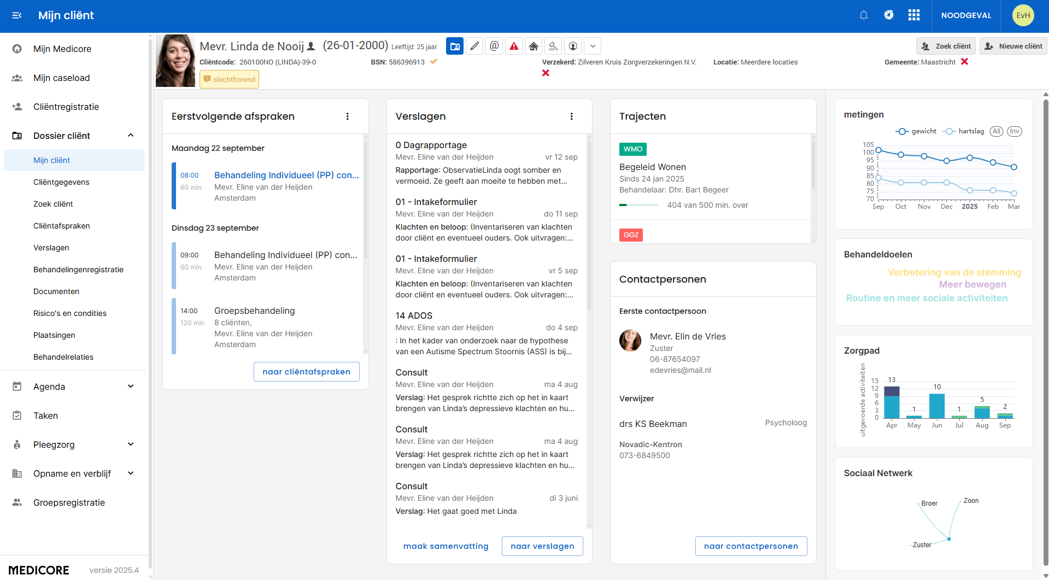
Task: Toggle the Inv legend button in metingen
Action: pyautogui.click(x=1014, y=131)
